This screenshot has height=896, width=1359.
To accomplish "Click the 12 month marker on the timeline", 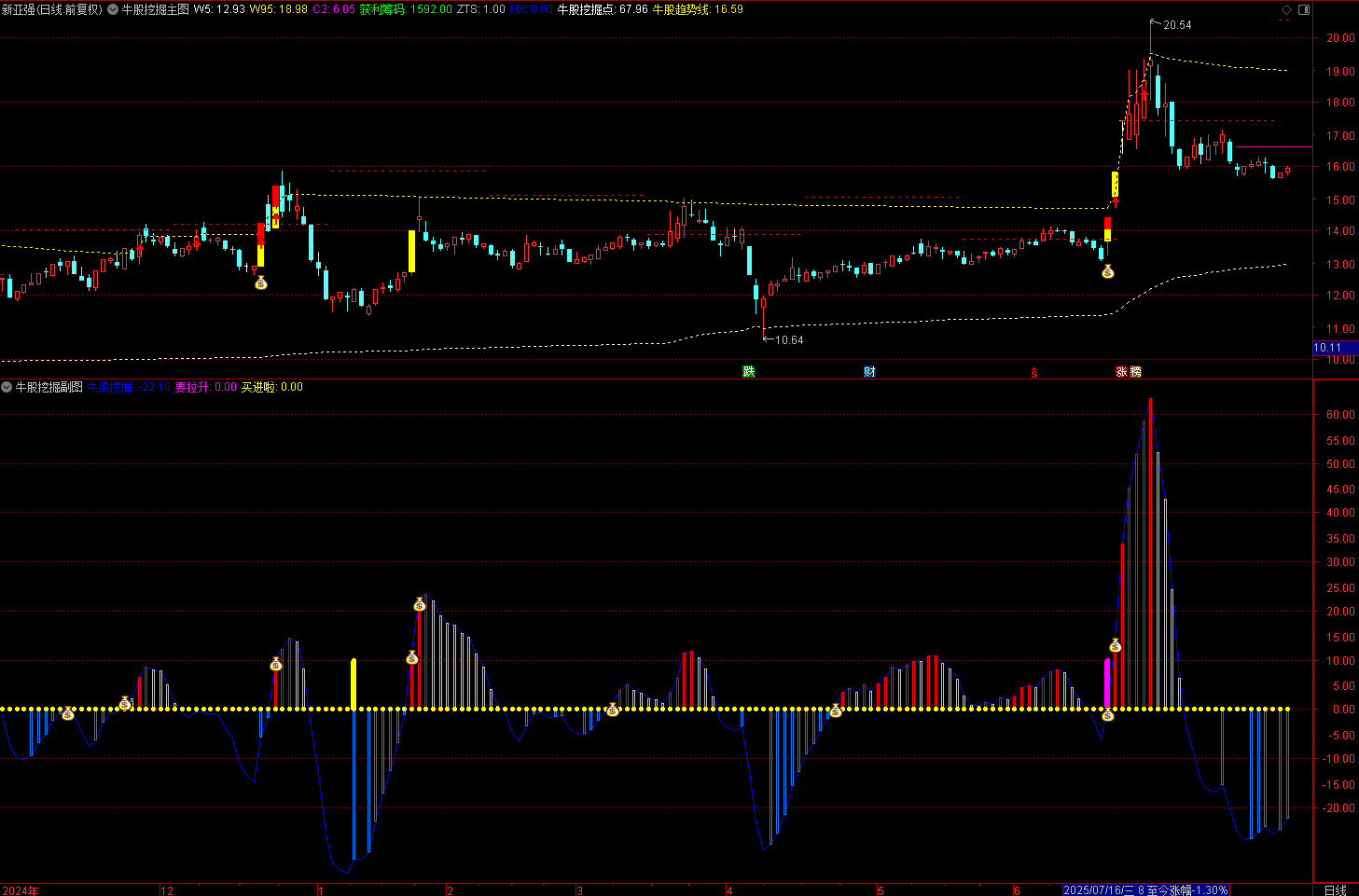I will click(x=167, y=890).
